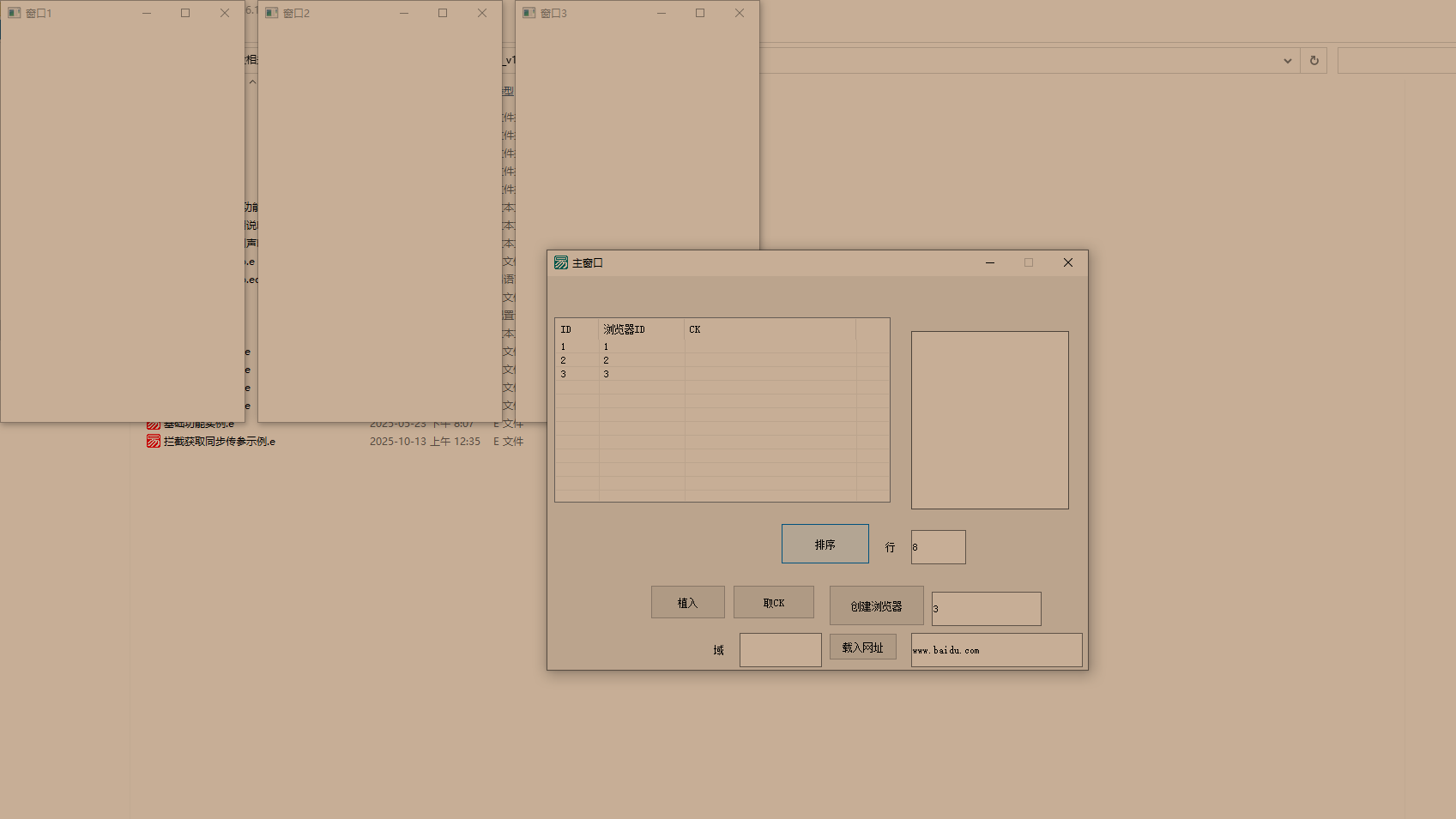This screenshot has height=819, width=1456.
Task: Select the 拦截获取同步传参示例.e file
Action: coord(219,441)
